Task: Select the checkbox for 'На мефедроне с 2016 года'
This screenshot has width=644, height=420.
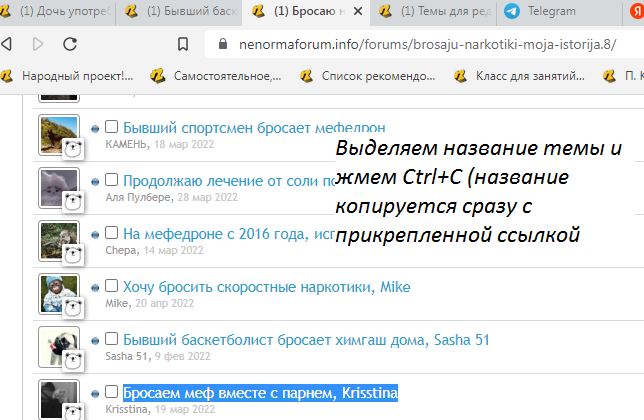Action: pos(111,233)
